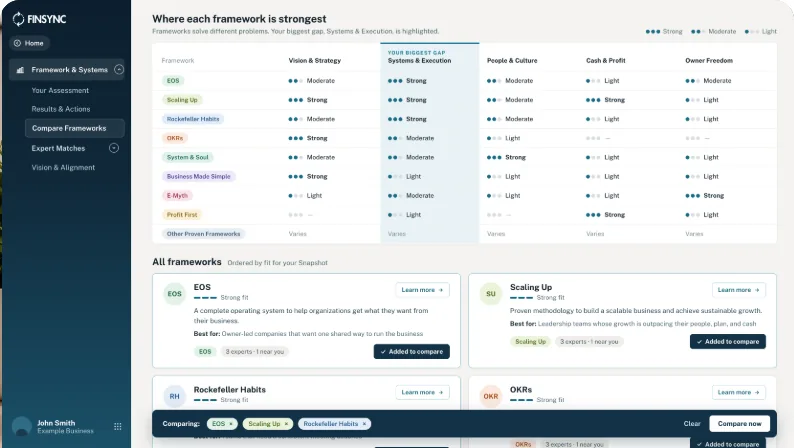Toggle Added to compare on Scaling Up card
The width and height of the screenshot is (794, 448).
point(728,342)
